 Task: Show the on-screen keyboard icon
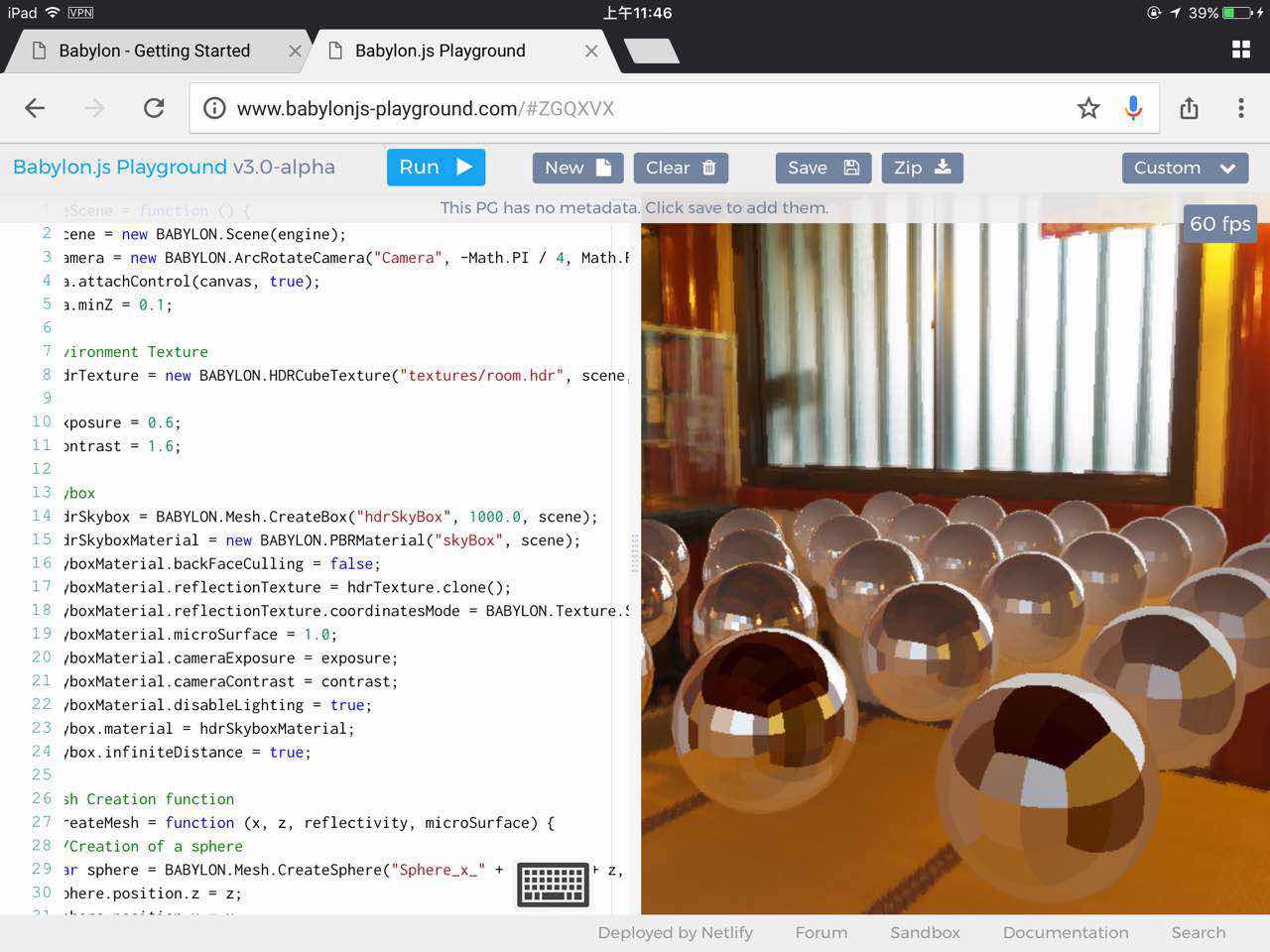pyautogui.click(x=553, y=885)
